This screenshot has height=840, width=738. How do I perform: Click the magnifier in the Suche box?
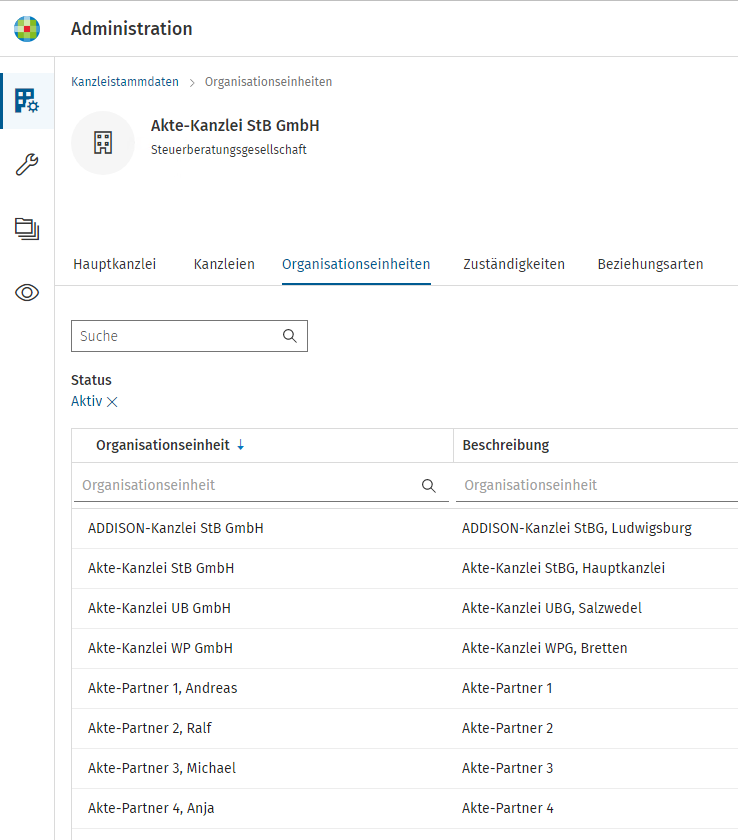290,336
